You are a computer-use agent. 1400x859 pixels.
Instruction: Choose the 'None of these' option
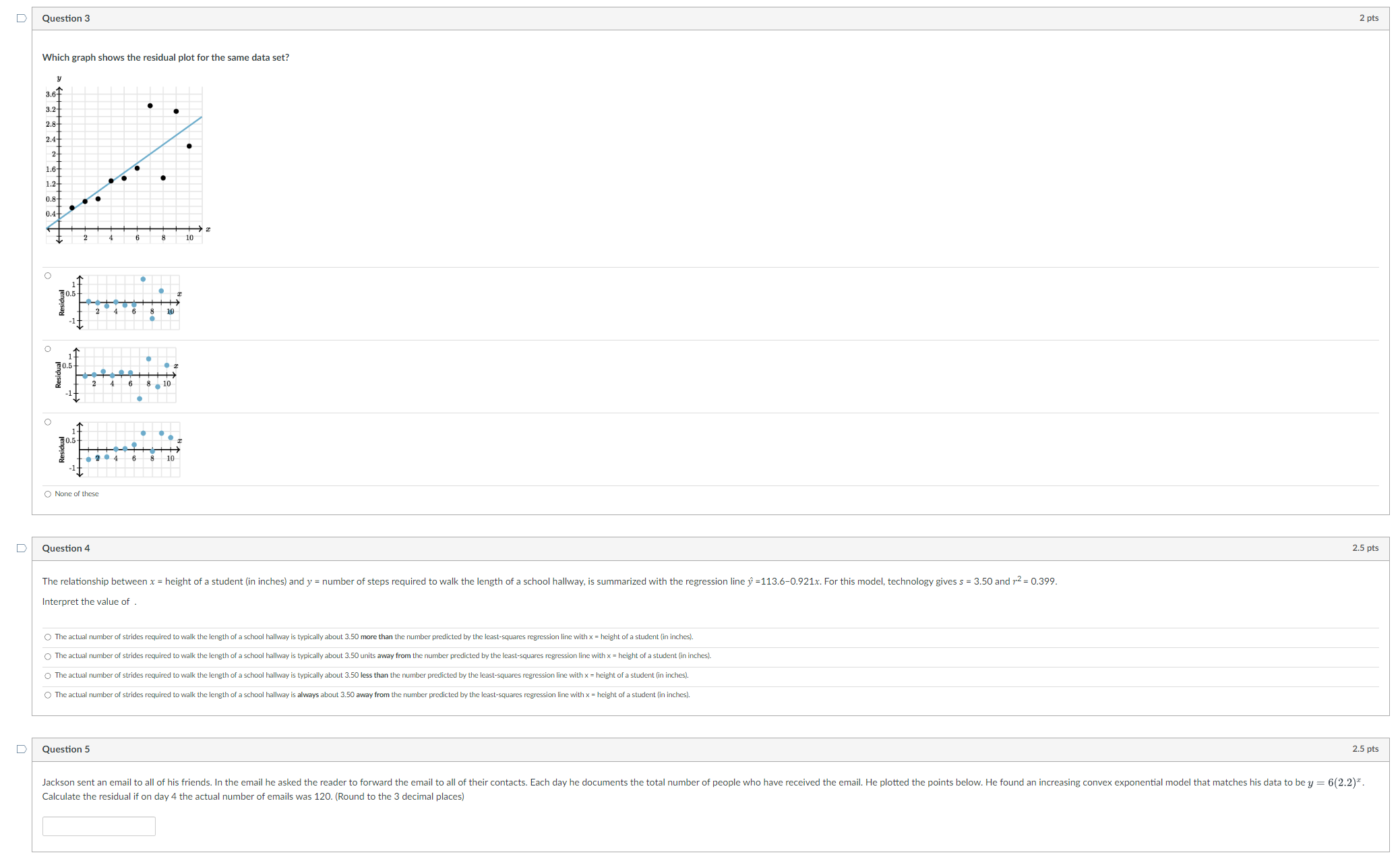tap(48, 494)
